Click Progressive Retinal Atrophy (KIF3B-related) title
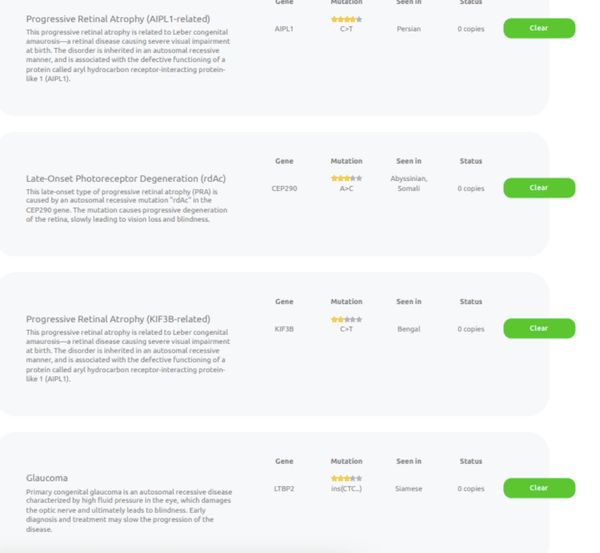This screenshot has width=600, height=553. [118, 319]
